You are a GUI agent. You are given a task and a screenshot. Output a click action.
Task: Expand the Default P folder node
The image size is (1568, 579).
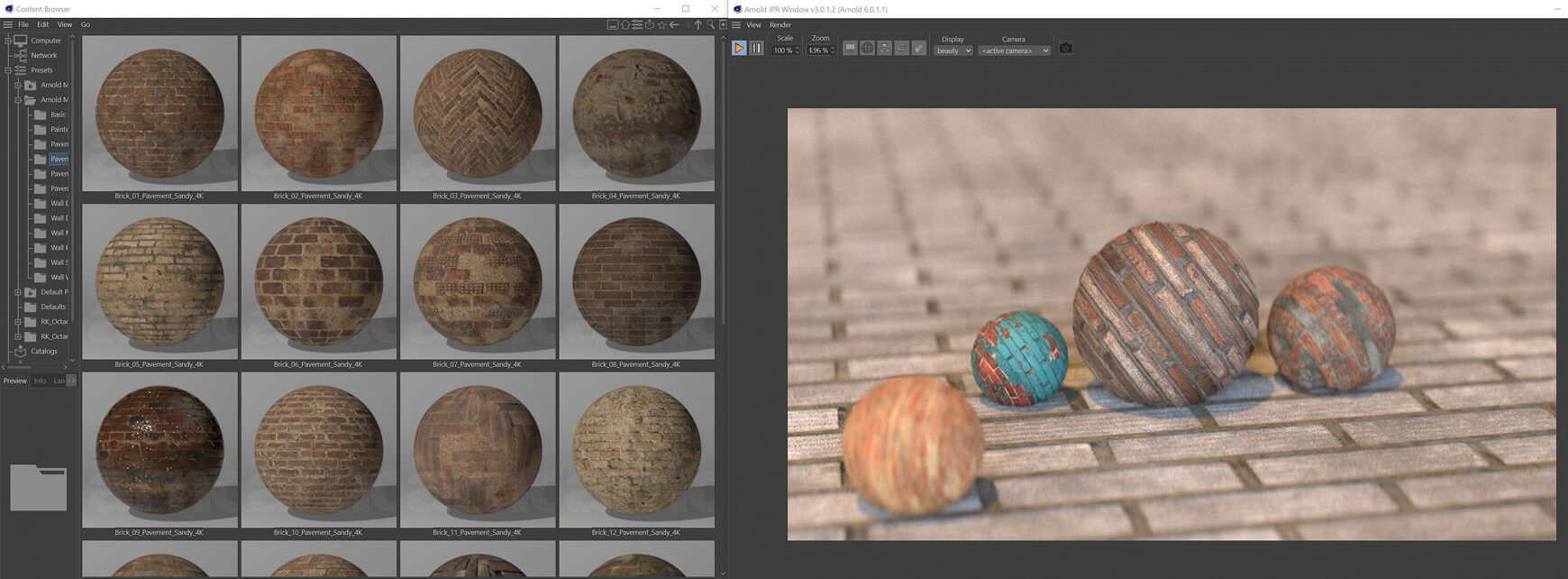pyautogui.click(x=18, y=292)
